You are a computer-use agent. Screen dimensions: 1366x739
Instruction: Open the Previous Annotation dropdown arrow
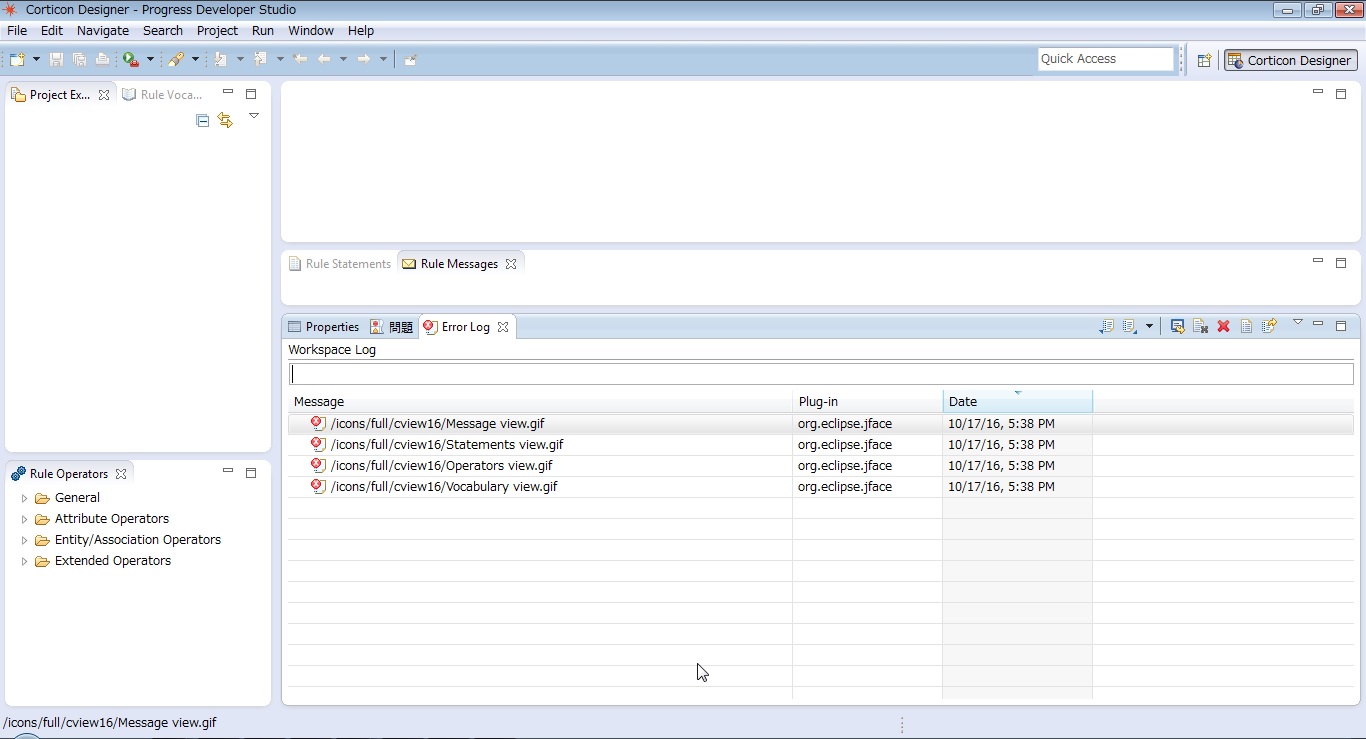coord(280,60)
